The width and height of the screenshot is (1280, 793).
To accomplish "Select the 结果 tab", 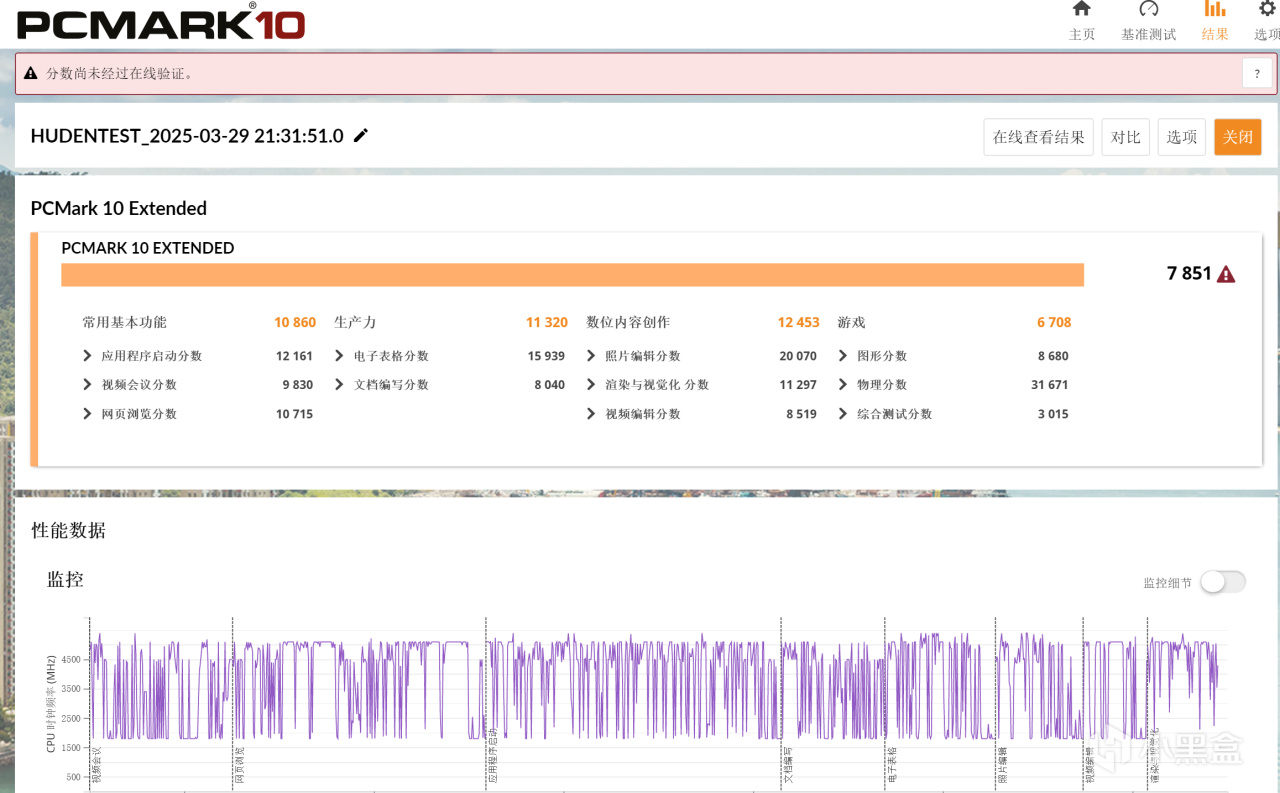I will (1215, 21).
